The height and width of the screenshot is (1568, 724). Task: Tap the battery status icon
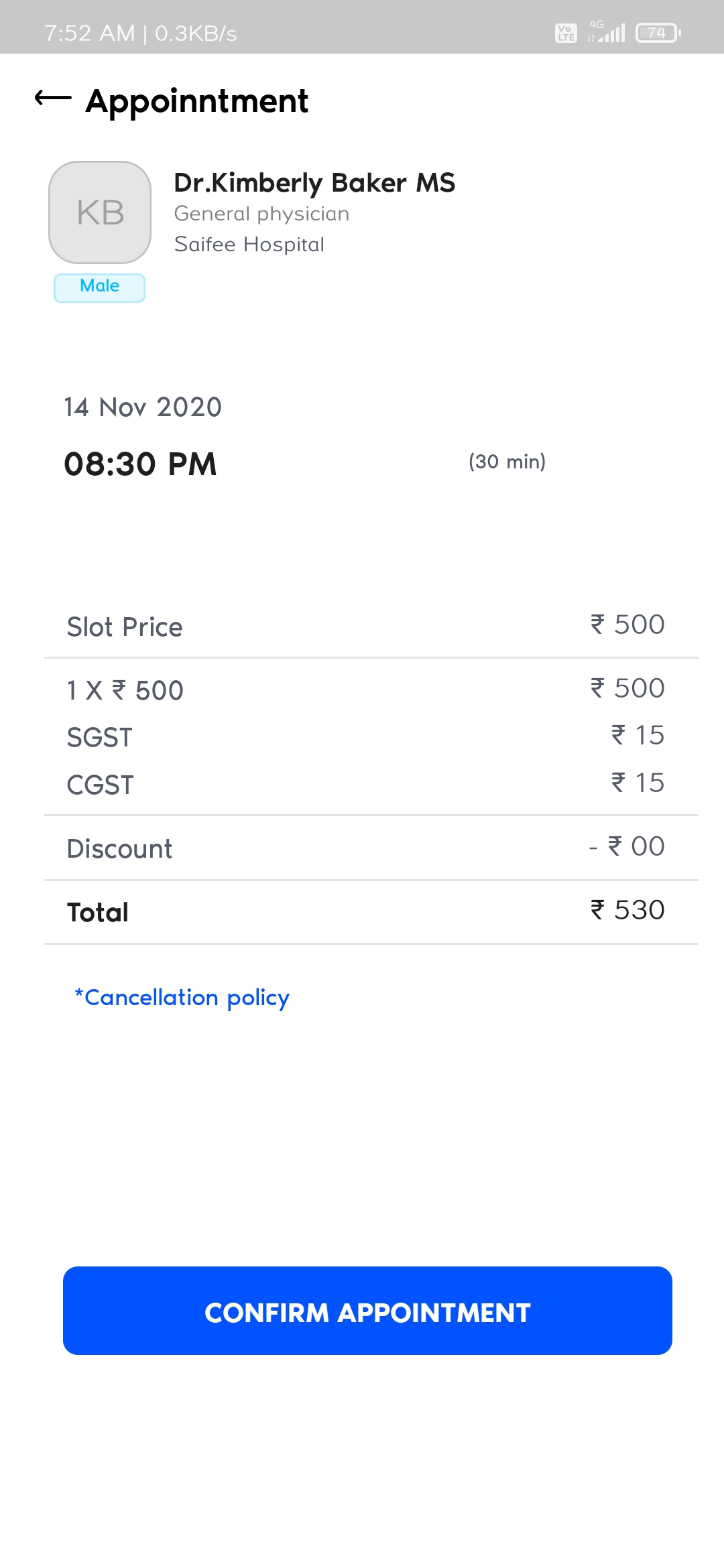click(658, 33)
